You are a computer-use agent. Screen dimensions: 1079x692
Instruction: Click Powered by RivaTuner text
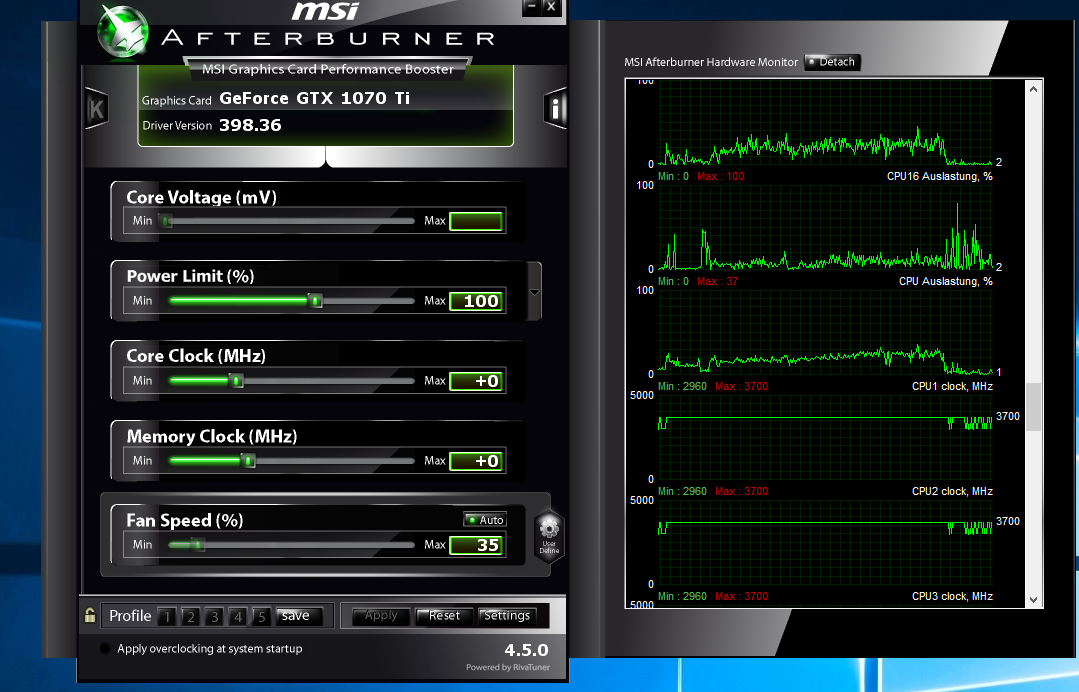[x=508, y=667]
